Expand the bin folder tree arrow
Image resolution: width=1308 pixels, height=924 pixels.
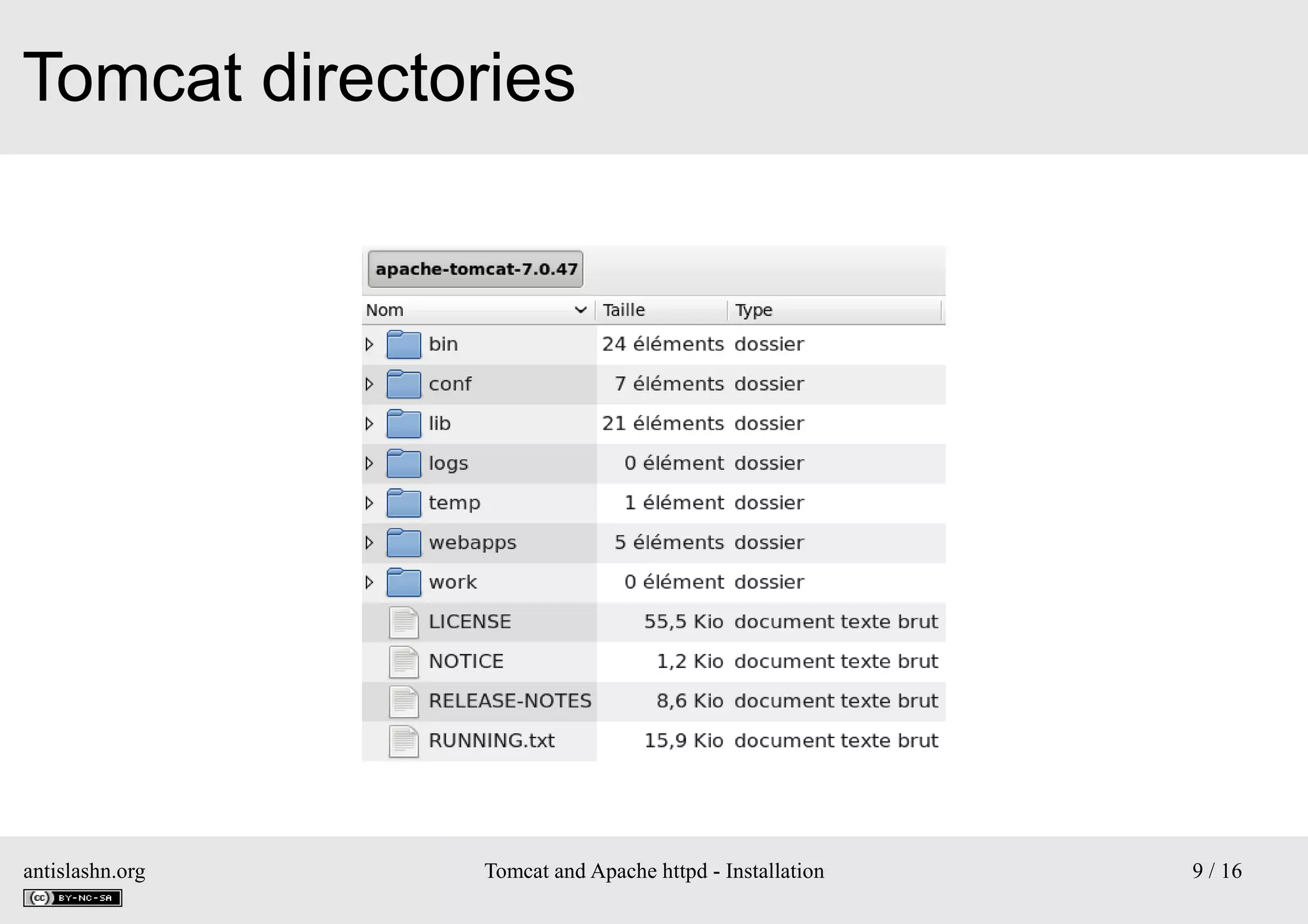[369, 345]
